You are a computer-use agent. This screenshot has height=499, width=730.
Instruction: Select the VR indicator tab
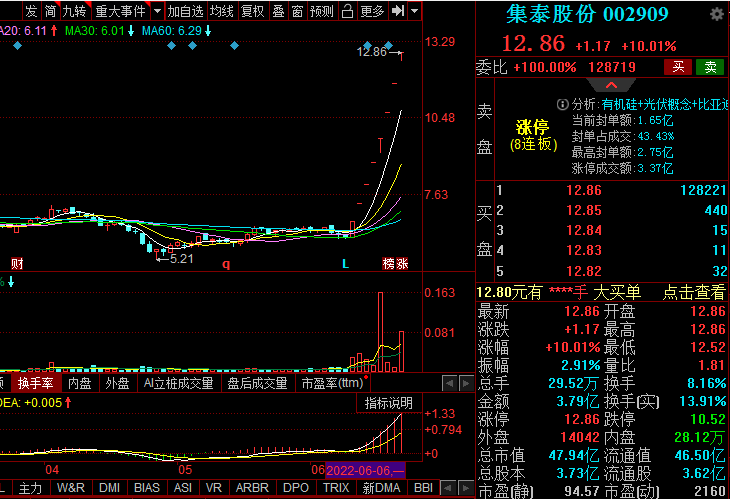214,488
